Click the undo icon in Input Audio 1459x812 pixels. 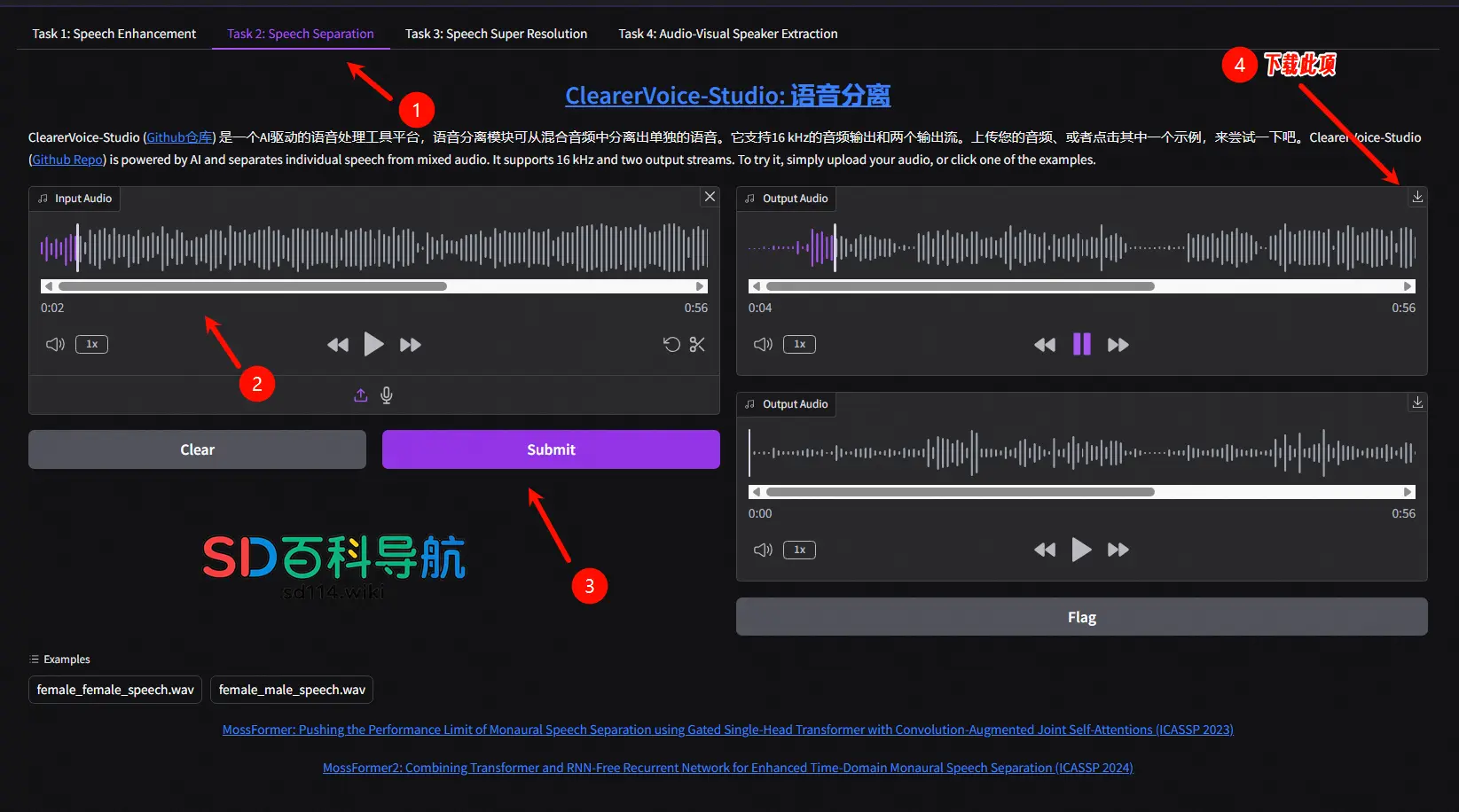point(671,344)
